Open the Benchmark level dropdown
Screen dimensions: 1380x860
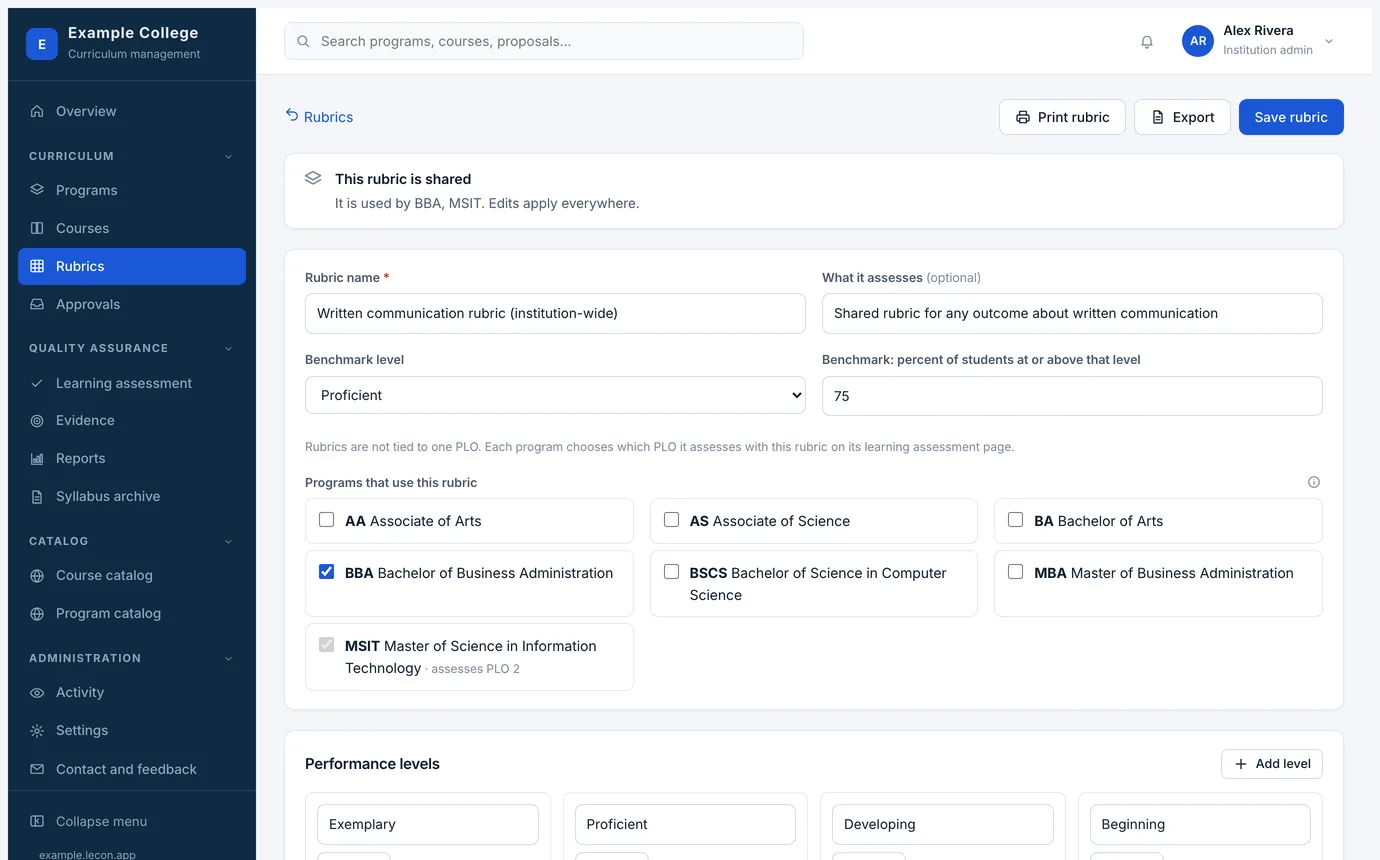555,395
